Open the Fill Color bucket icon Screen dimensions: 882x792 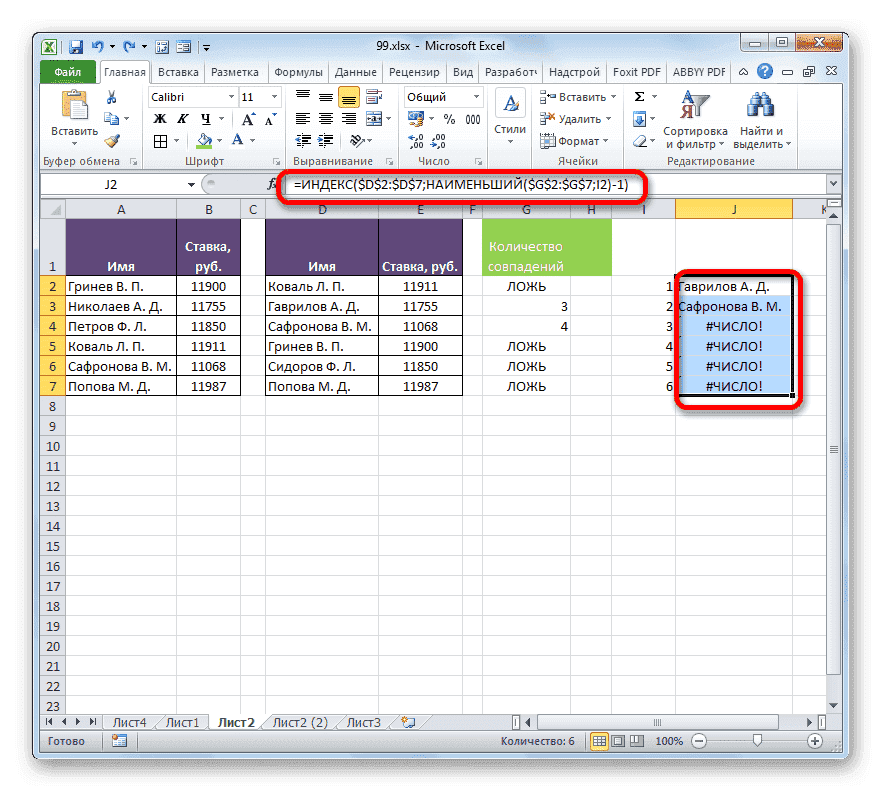202,139
